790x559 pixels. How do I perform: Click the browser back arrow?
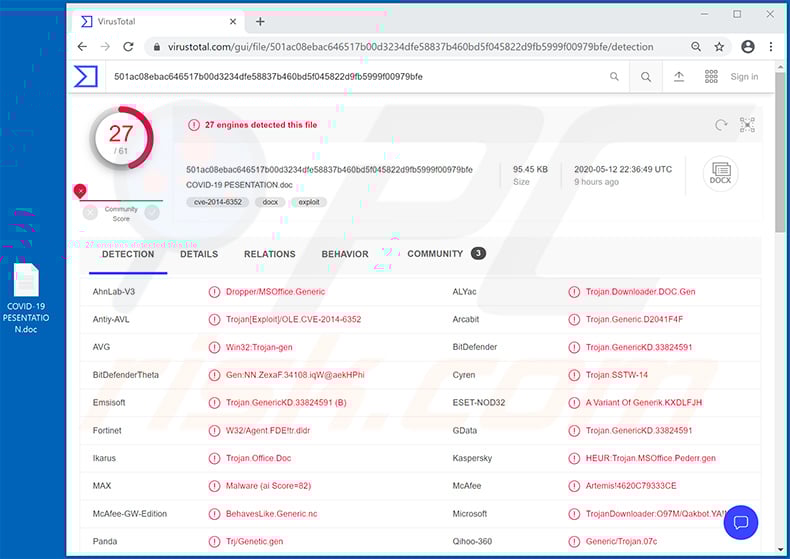click(82, 47)
